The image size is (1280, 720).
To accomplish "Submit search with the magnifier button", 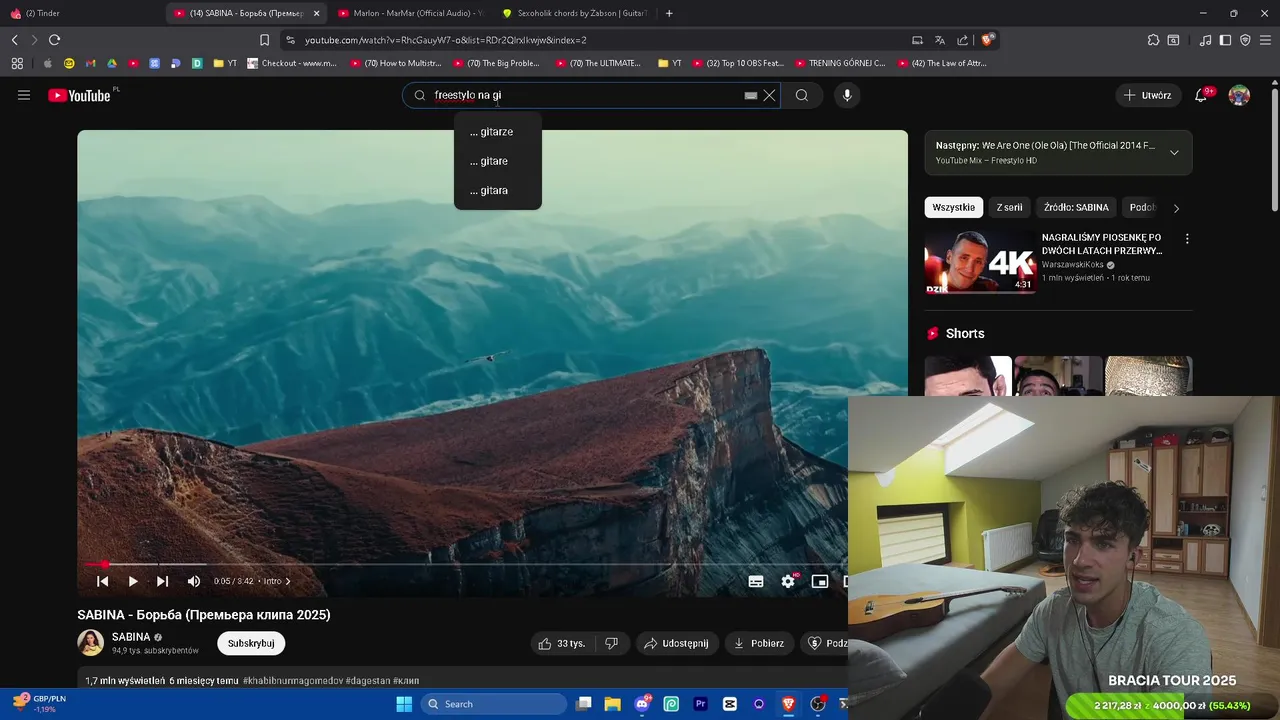I will 802,95.
